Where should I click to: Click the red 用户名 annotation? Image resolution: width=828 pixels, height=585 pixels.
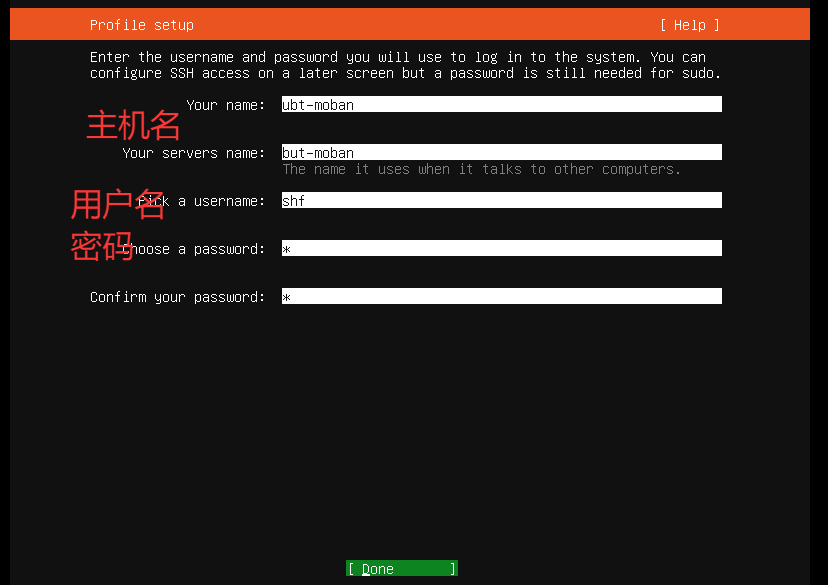(116, 205)
